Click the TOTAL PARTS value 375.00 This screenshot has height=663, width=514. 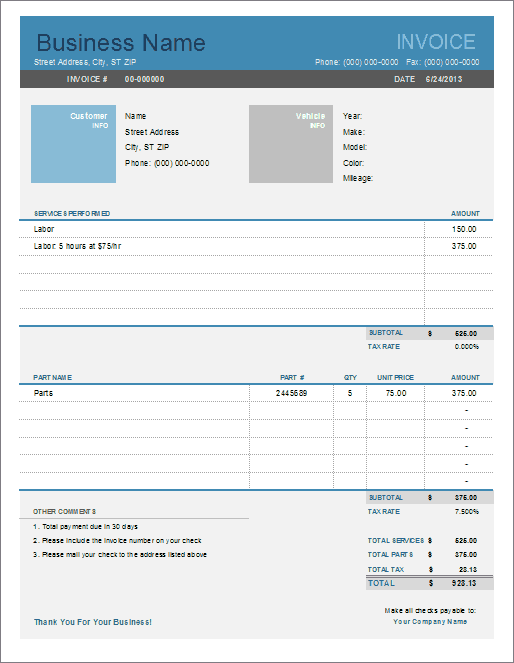pyautogui.click(x=466, y=555)
